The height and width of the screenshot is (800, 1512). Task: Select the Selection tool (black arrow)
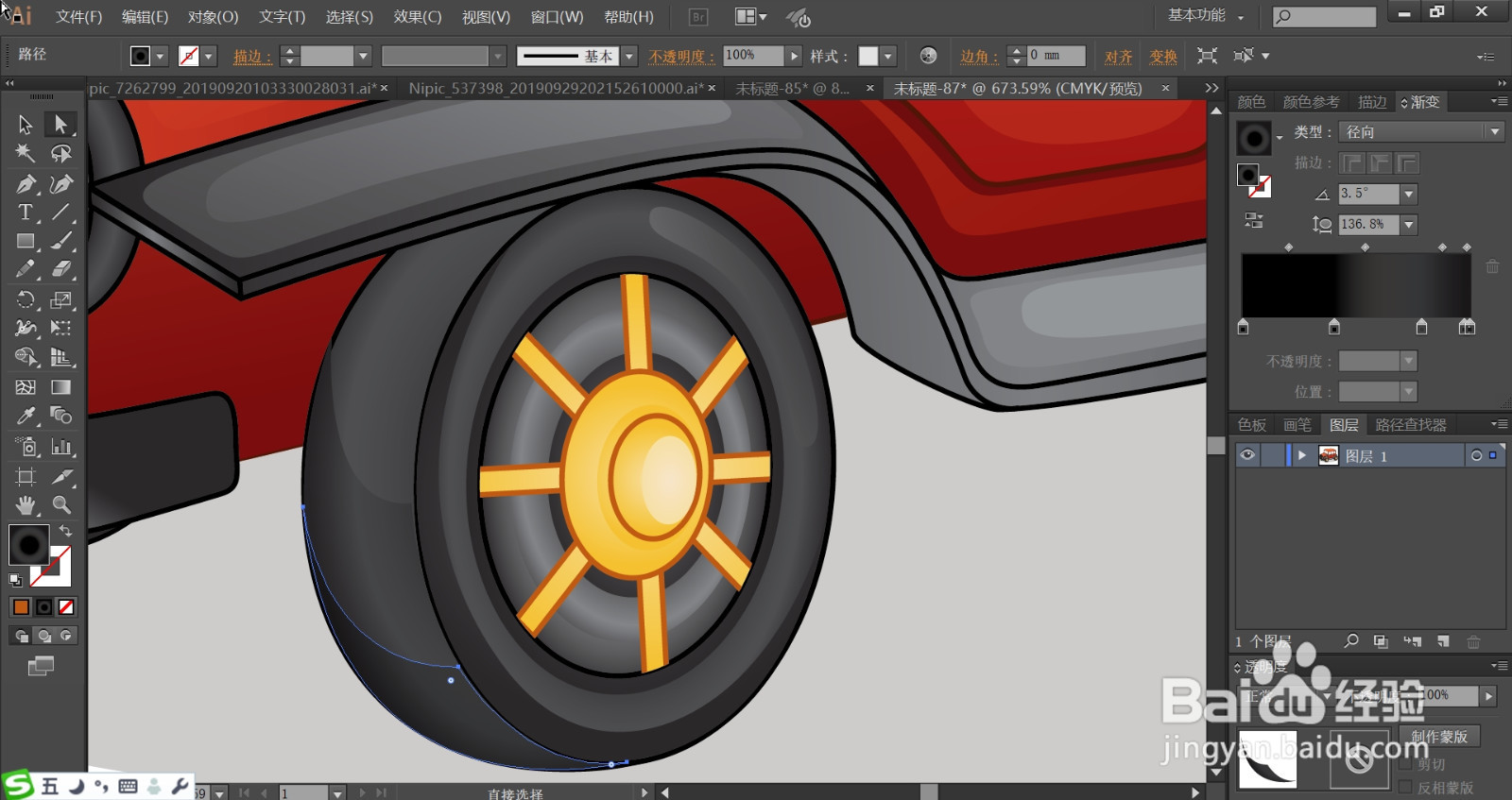tap(26, 125)
